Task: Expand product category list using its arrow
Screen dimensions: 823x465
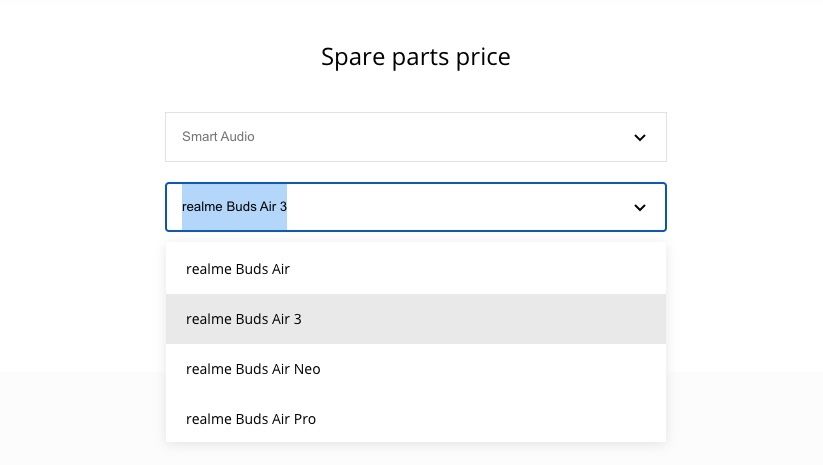Action: 639,138
